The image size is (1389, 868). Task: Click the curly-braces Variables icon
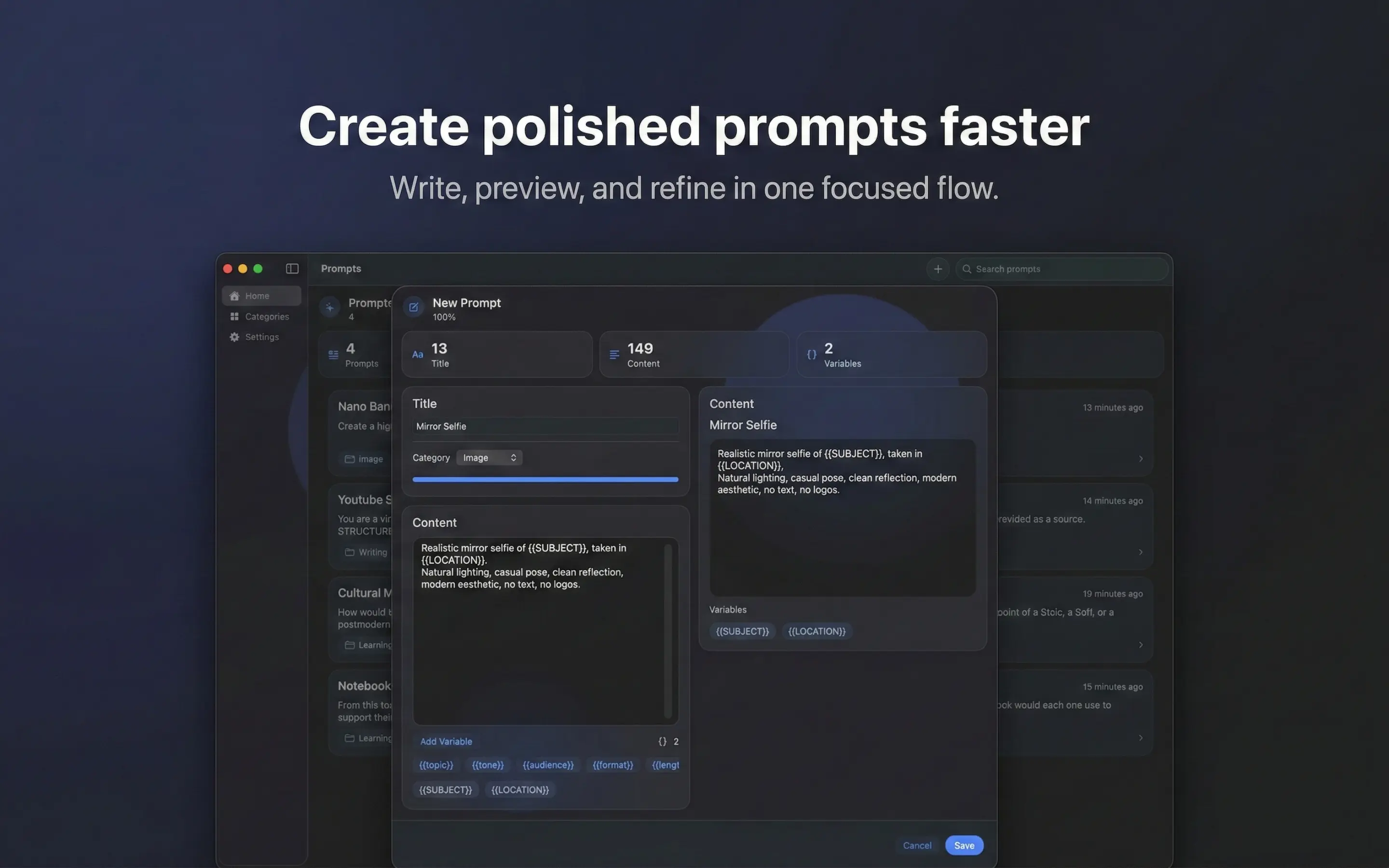(811, 354)
